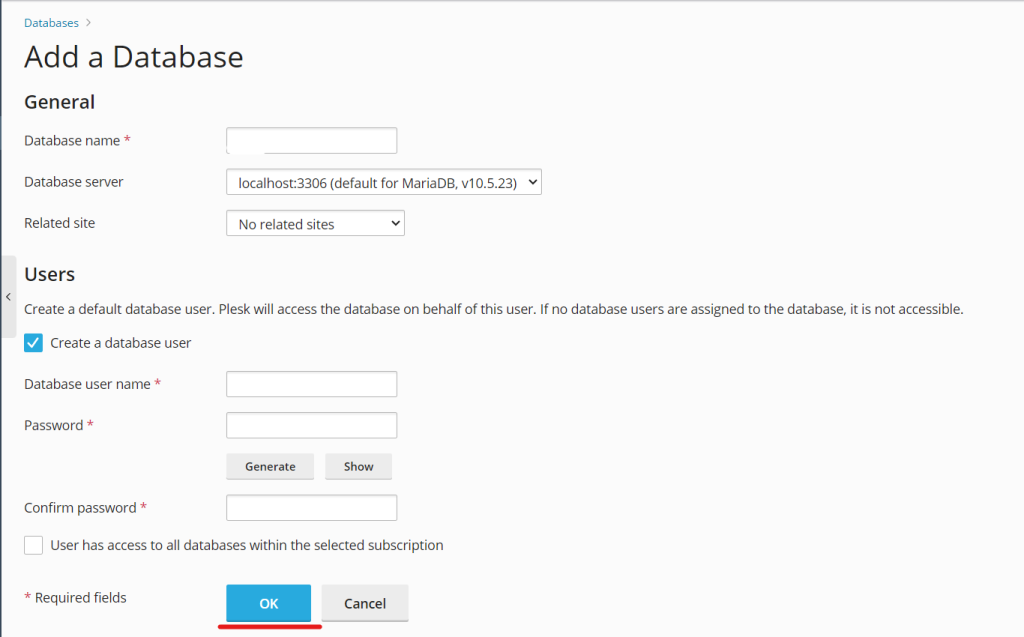Click the Users section heading
Viewport: 1024px width, 637px height.
[50, 274]
